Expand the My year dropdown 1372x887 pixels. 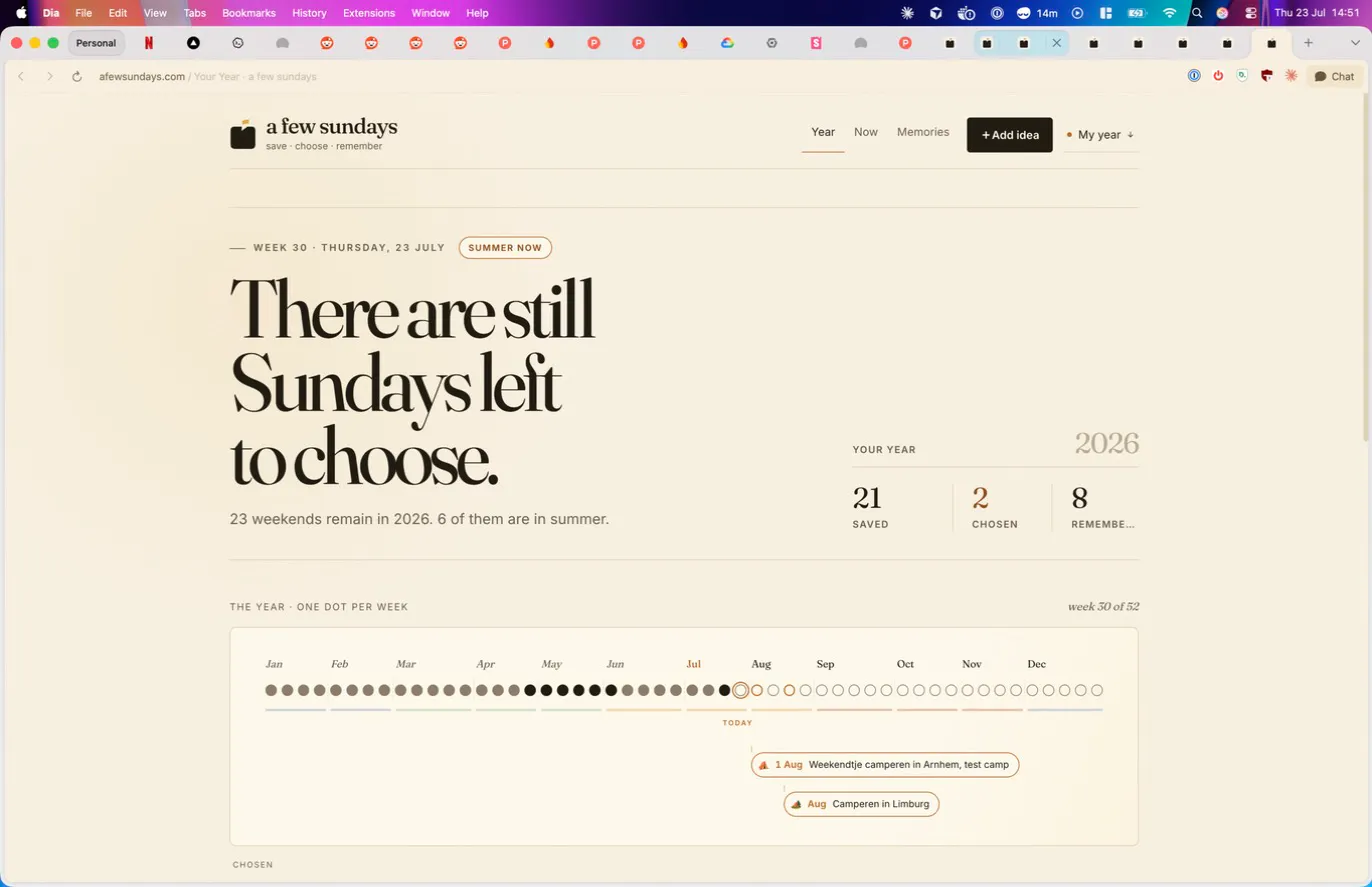tap(1101, 135)
